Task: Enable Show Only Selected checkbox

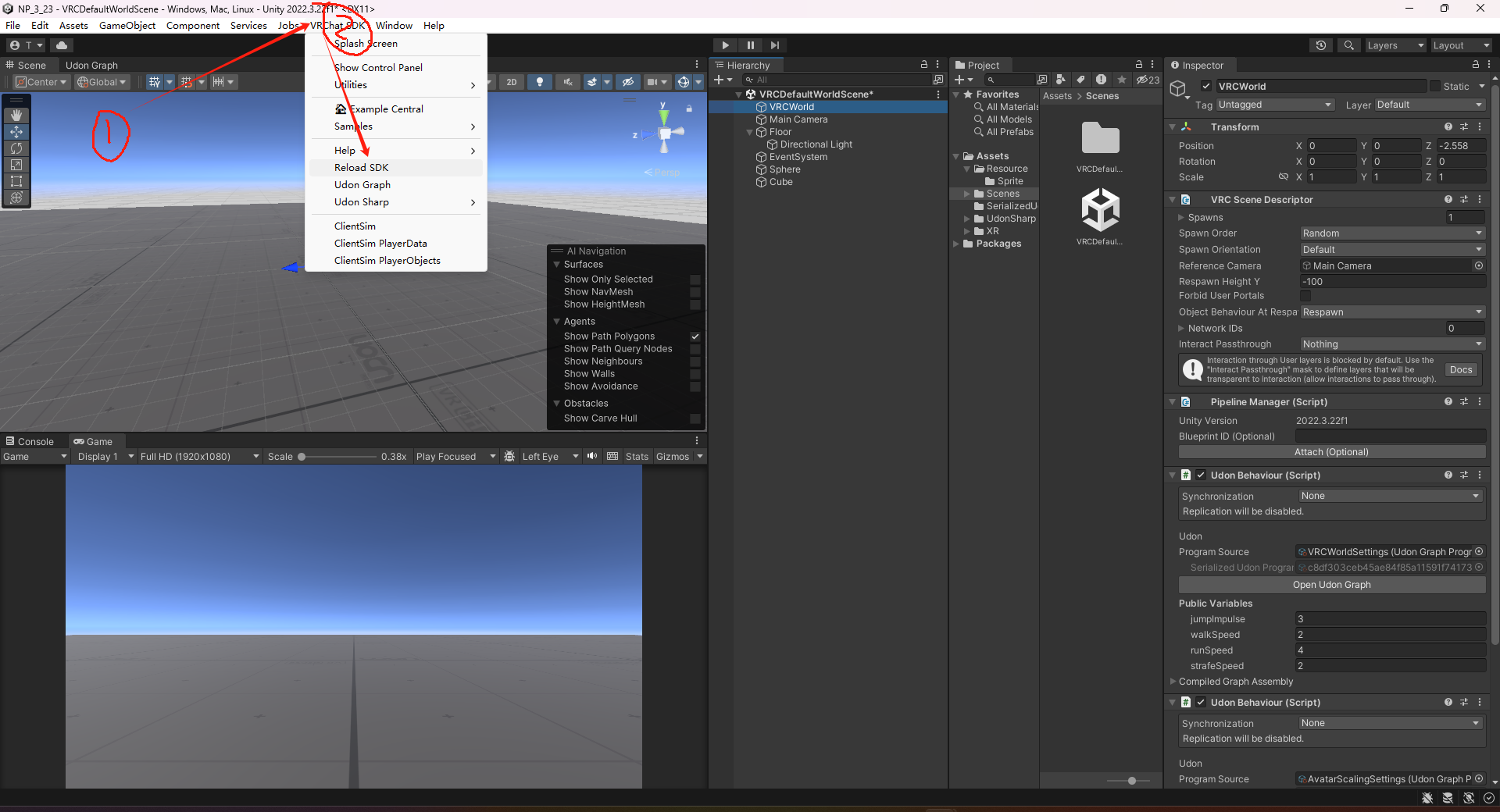Action: [x=695, y=280]
